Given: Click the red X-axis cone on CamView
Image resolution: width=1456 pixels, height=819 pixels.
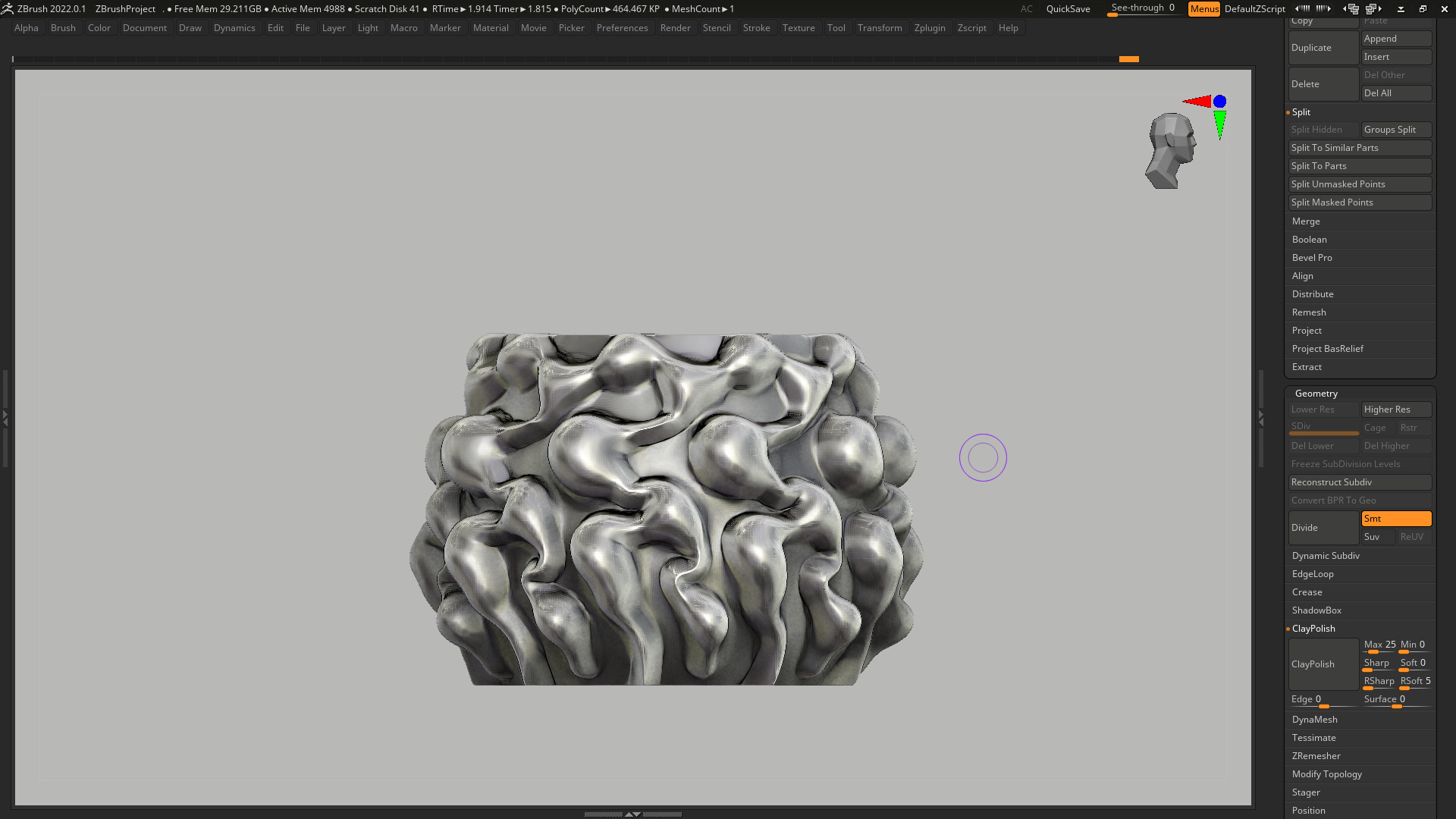Looking at the screenshot, I should pyautogui.click(x=1197, y=101).
